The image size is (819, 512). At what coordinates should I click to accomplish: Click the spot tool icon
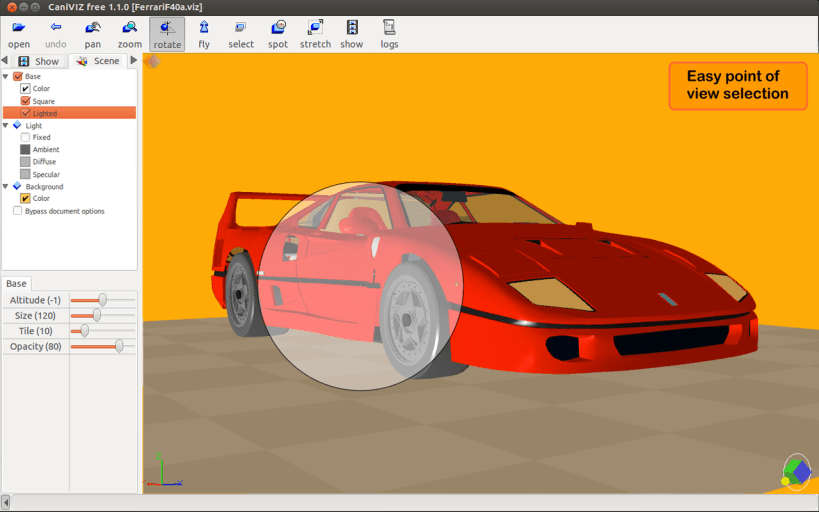pos(278,27)
